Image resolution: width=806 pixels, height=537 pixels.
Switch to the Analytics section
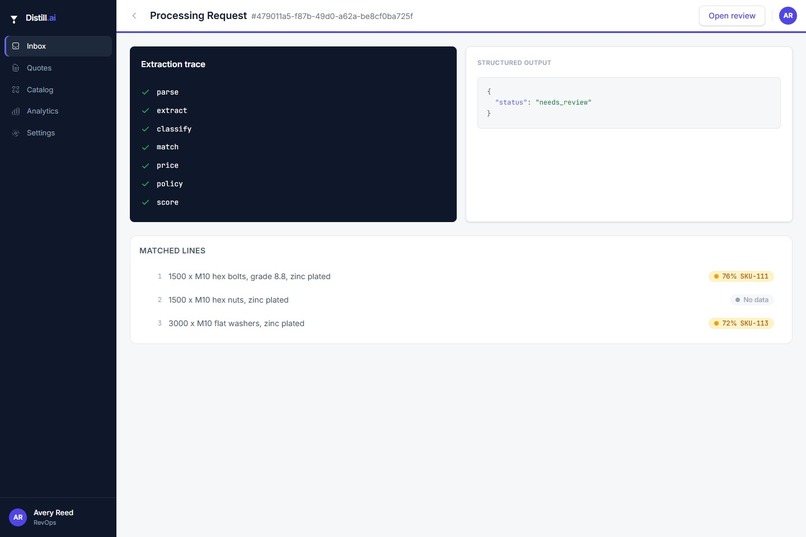58,111
